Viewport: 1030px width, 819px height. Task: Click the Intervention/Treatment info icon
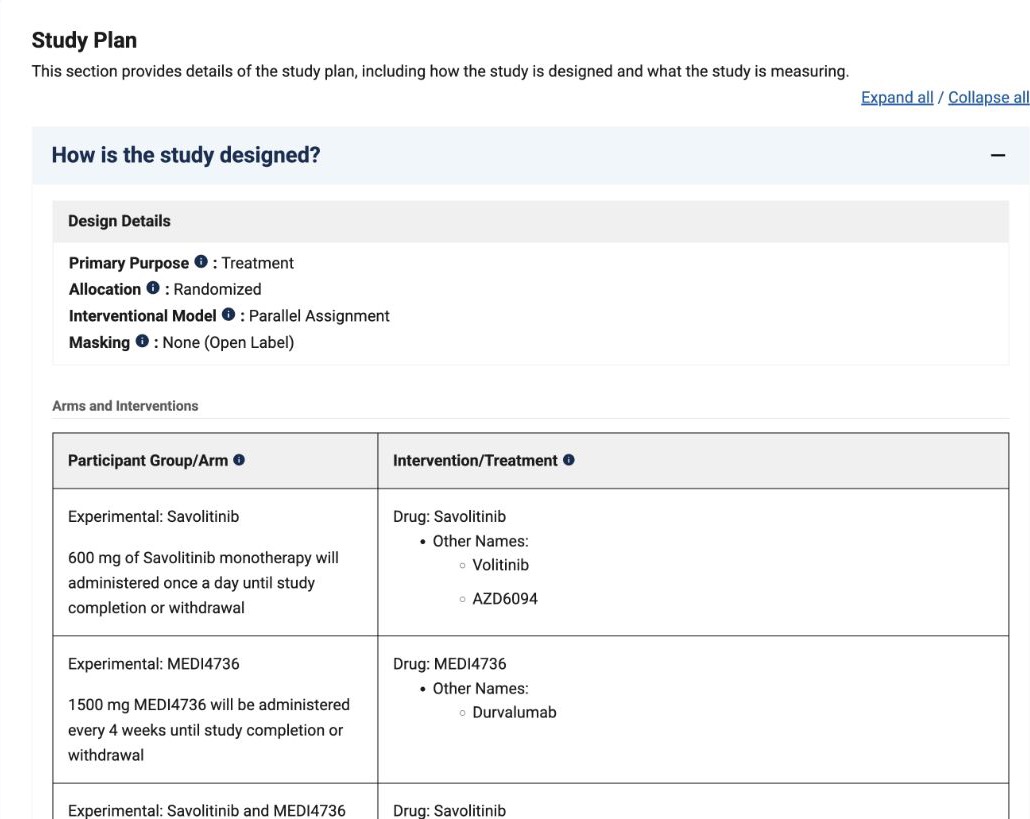click(x=569, y=460)
